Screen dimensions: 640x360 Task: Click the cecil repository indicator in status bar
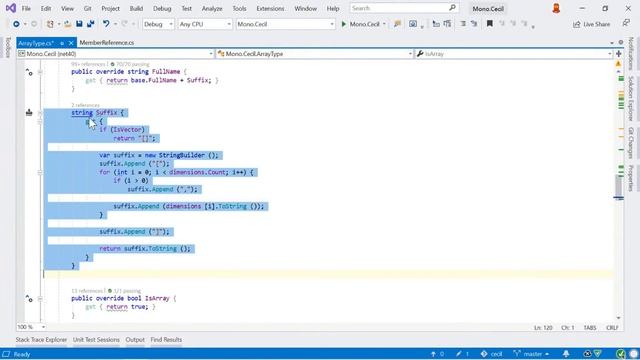point(491,354)
